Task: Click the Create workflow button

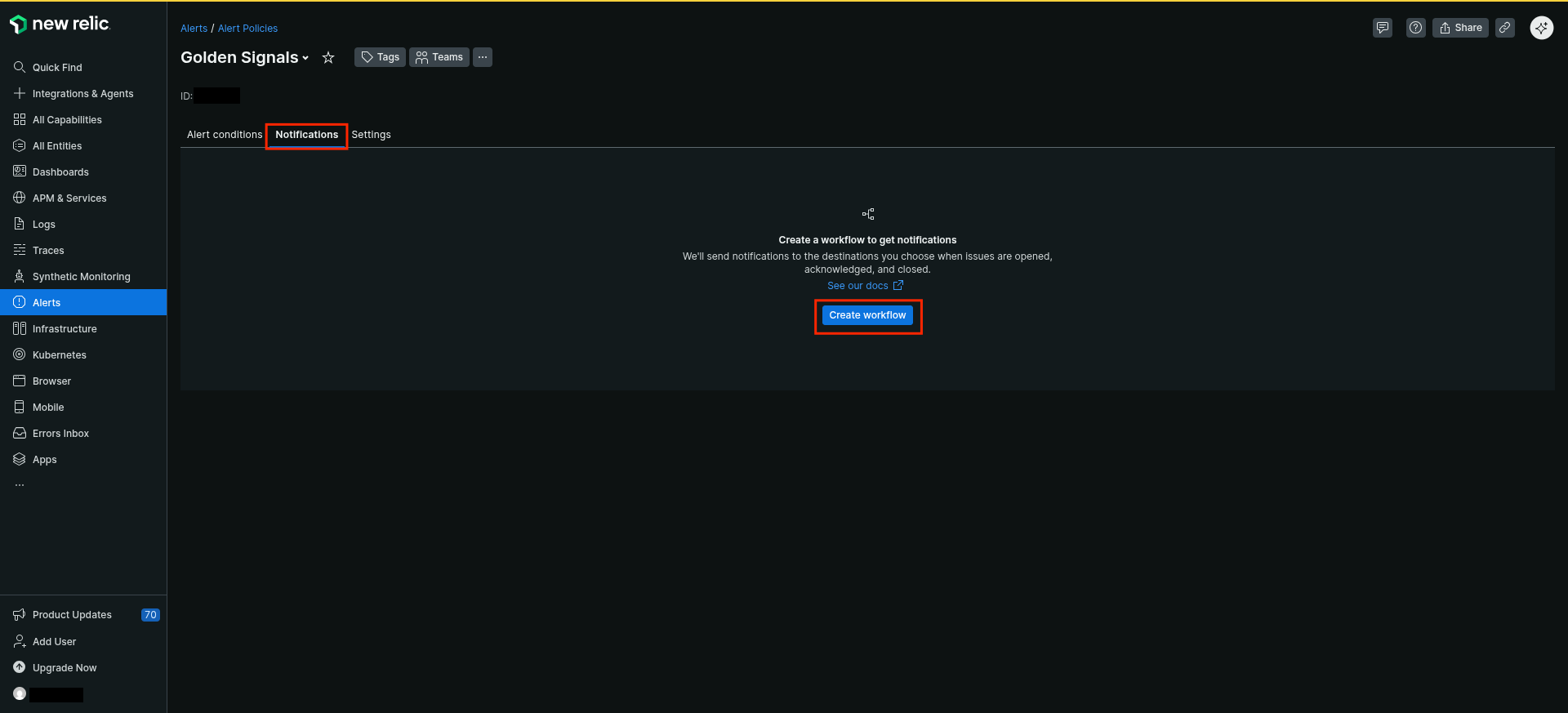Action: (x=867, y=315)
